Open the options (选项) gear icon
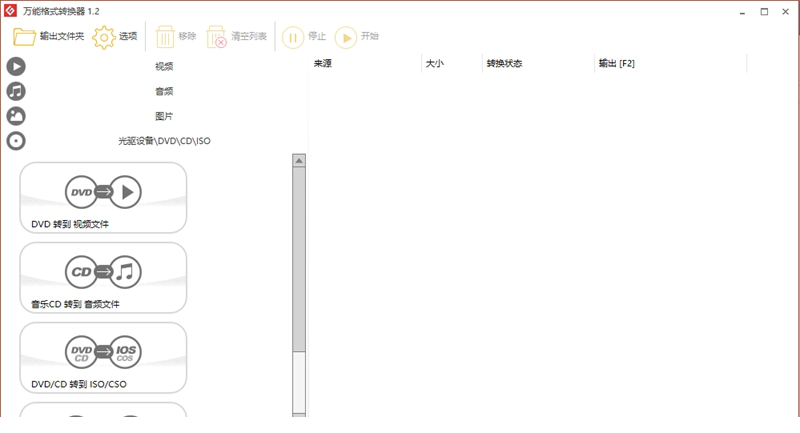 click(104, 37)
